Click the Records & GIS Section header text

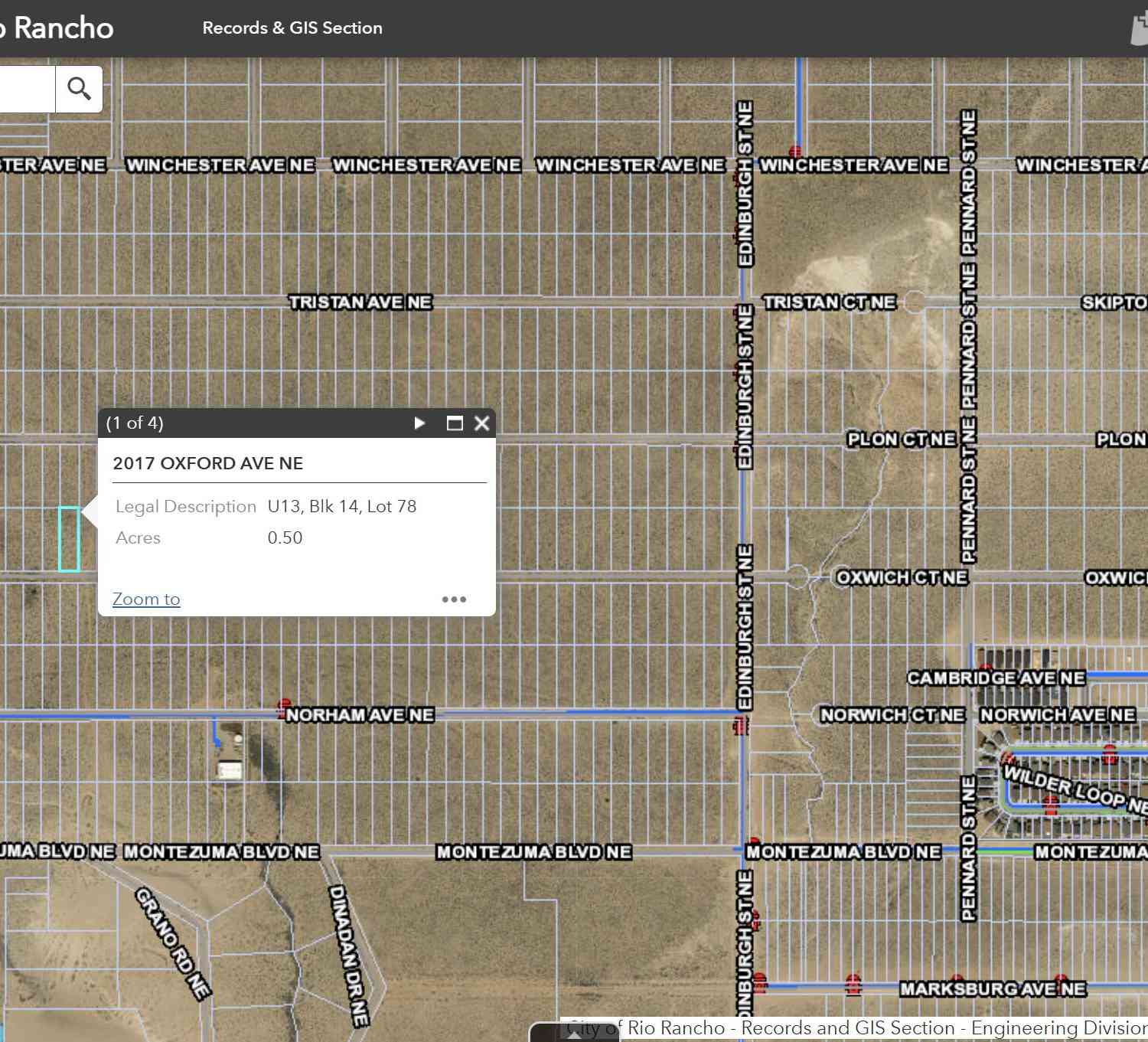pos(292,28)
